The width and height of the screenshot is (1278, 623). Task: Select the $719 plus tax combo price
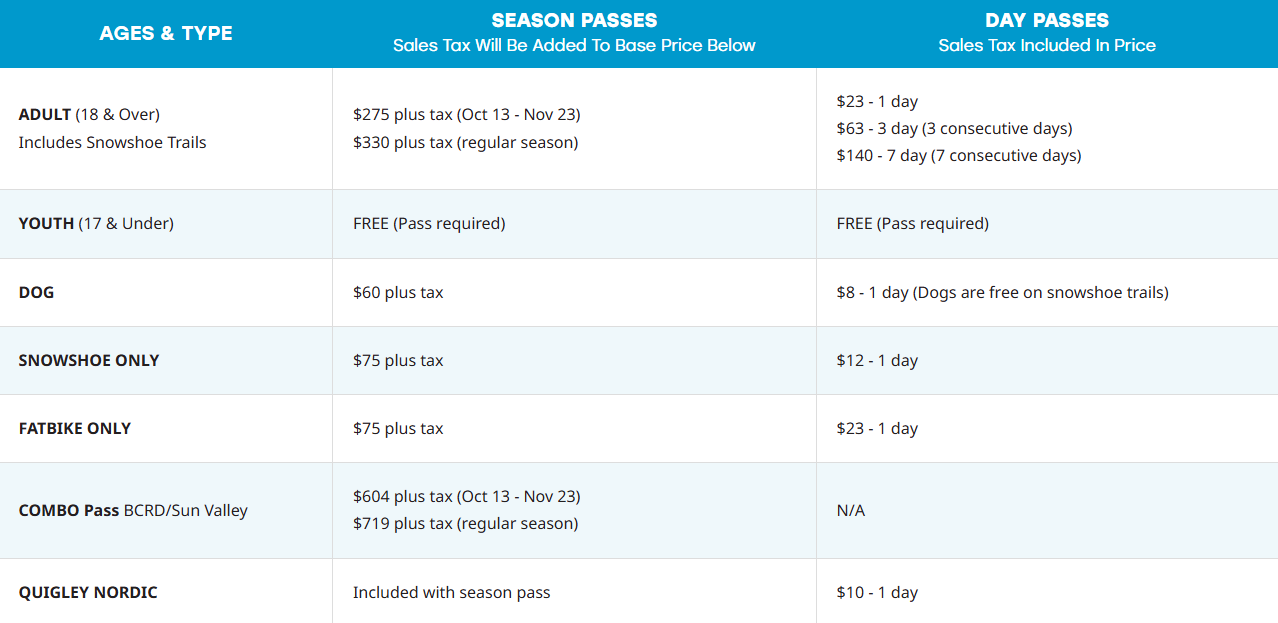click(x=465, y=524)
